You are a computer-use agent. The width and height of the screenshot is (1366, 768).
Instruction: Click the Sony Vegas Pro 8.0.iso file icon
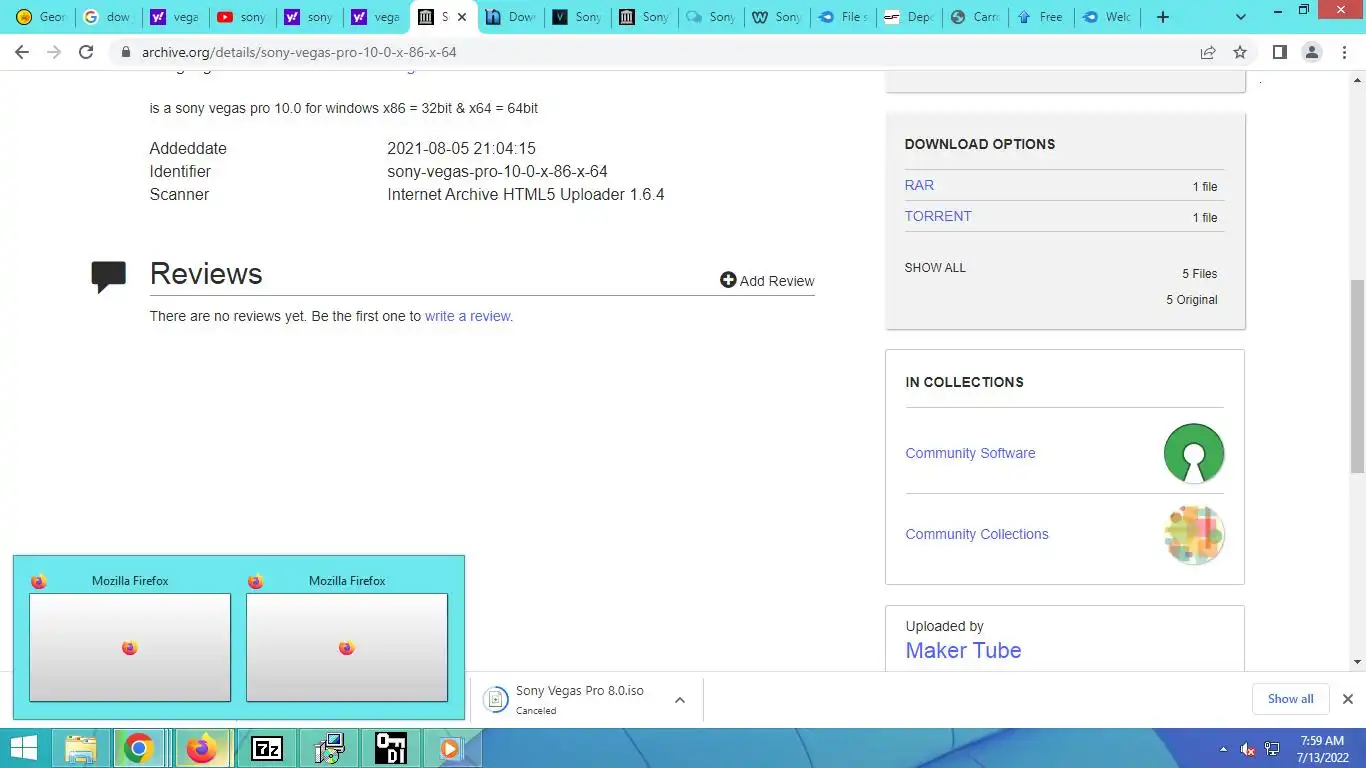496,699
